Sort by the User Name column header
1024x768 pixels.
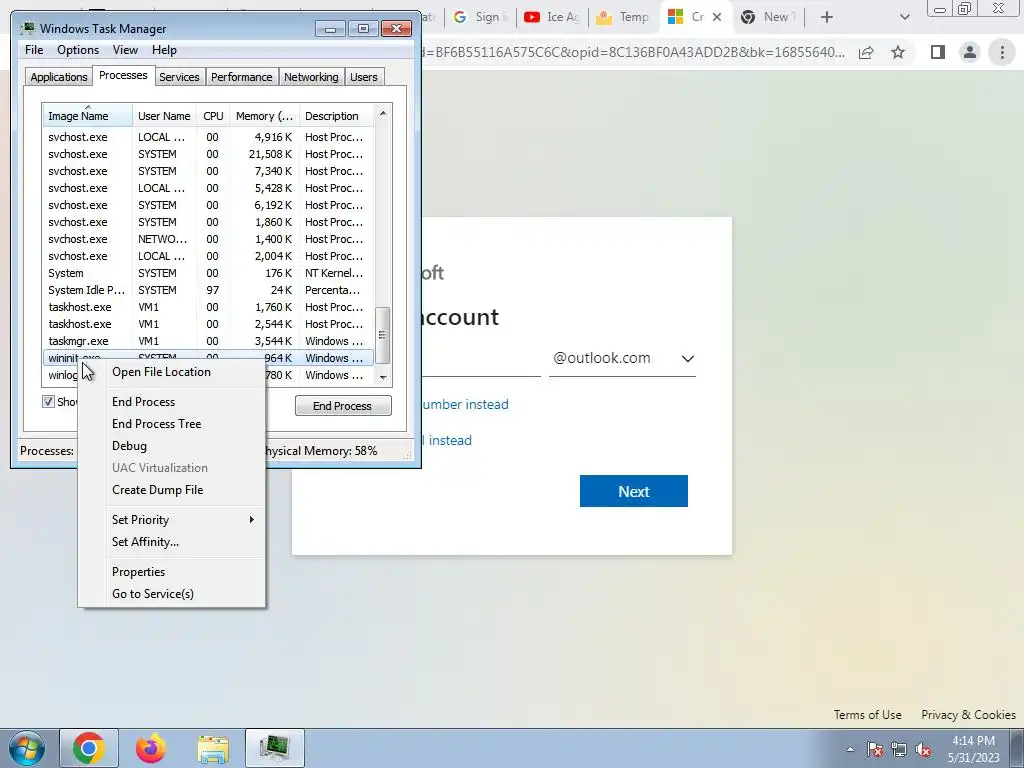pyautogui.click(x=164, y=116)
